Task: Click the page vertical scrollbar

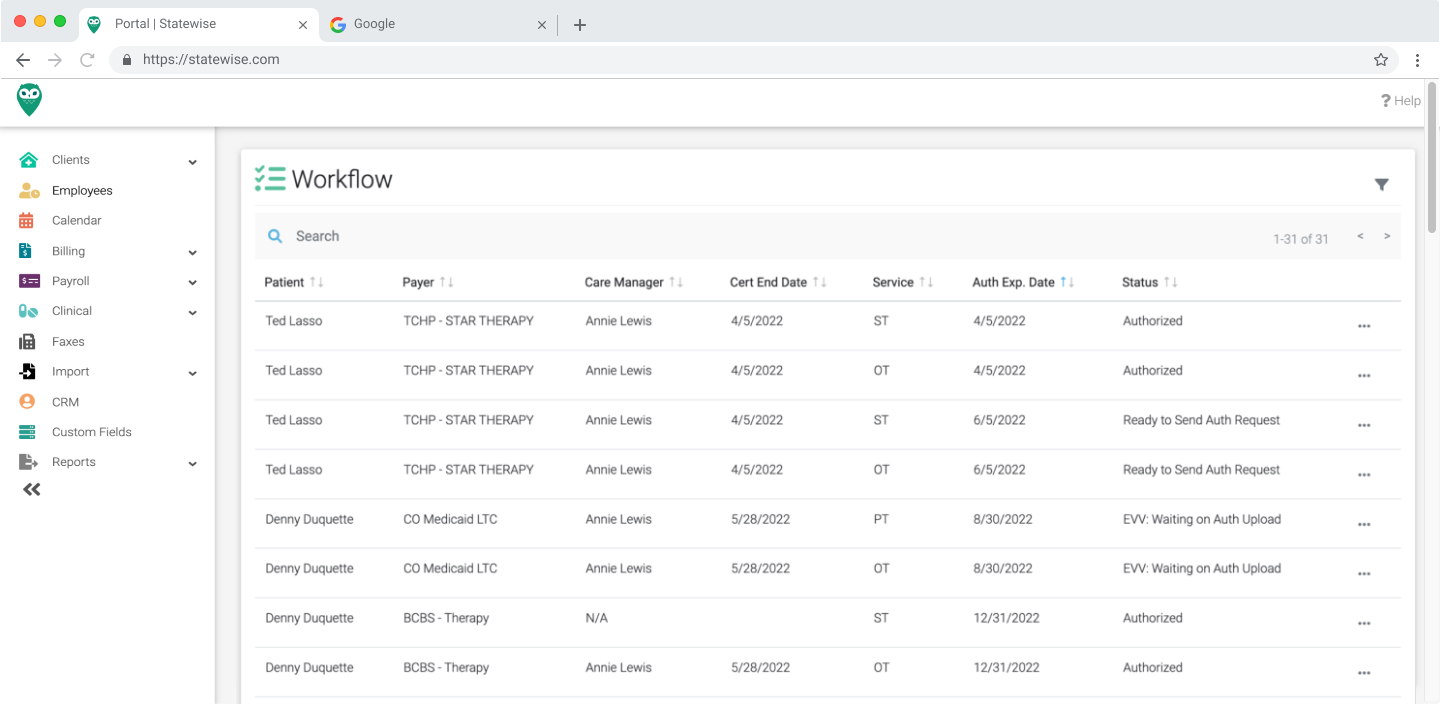Action: (1432, 160)
